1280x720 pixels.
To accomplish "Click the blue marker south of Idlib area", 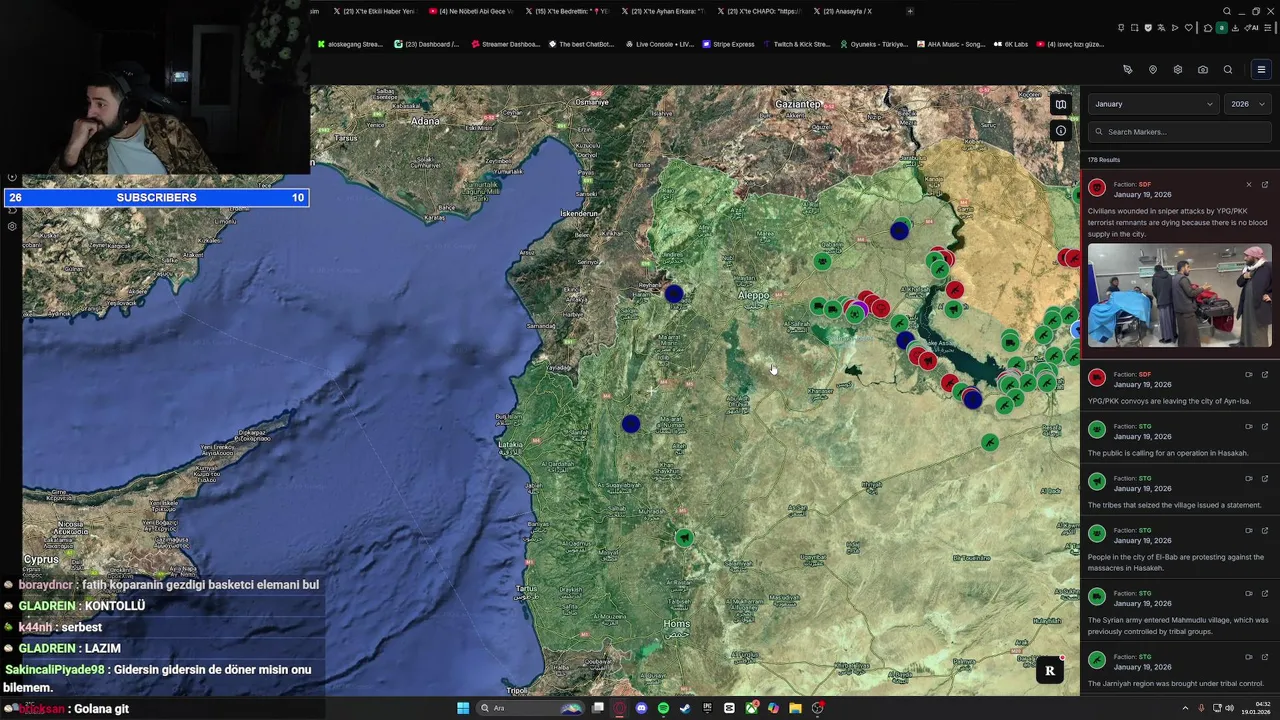I will [630, 425].
